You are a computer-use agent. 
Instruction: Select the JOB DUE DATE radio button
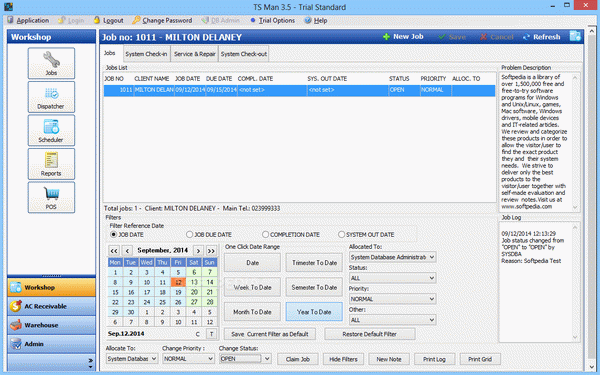click(x=189, y=234)
